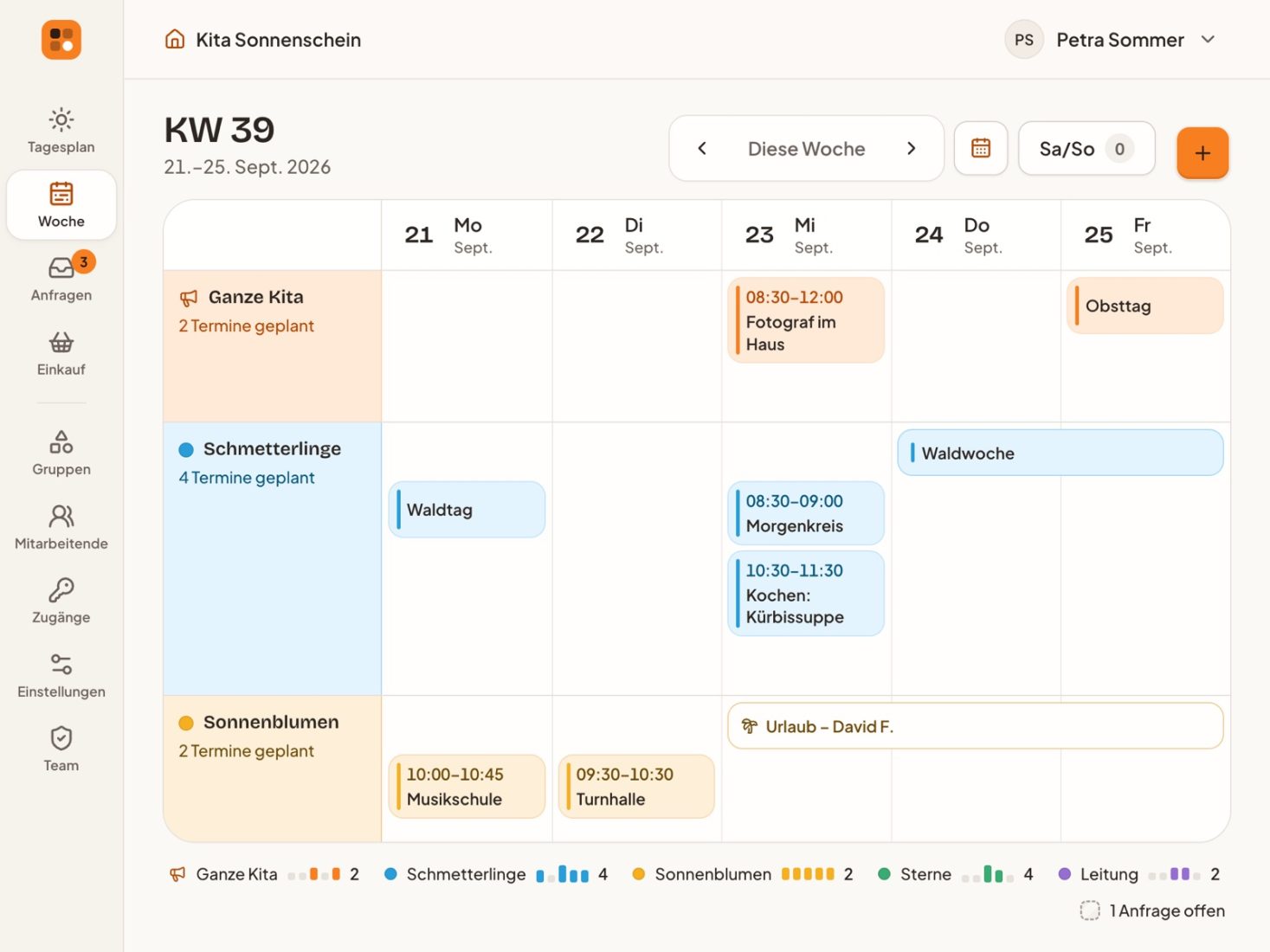1270x952 pixels.
Task: Open the Waldwoche multi-day event
Action: 1060,453
